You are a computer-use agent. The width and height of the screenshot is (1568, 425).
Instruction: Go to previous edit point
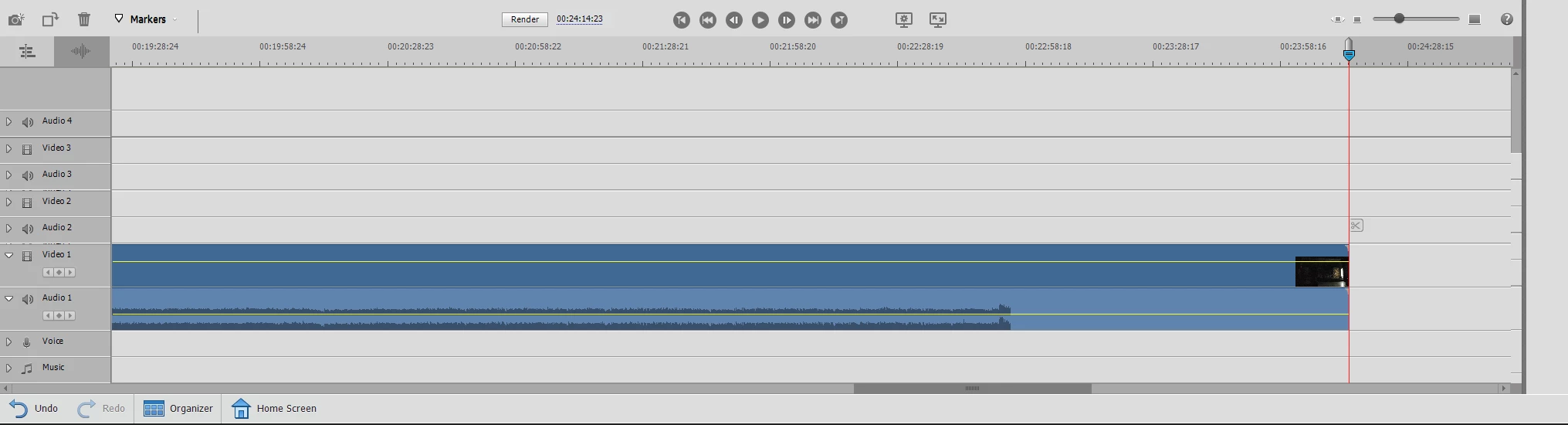tap(708, 20)
